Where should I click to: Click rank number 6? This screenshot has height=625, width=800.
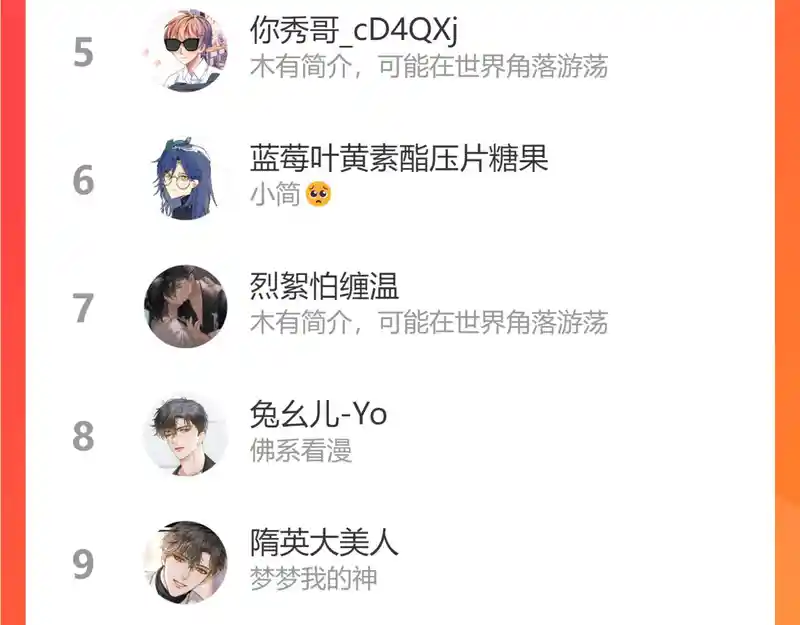click(x=83, y=180)
